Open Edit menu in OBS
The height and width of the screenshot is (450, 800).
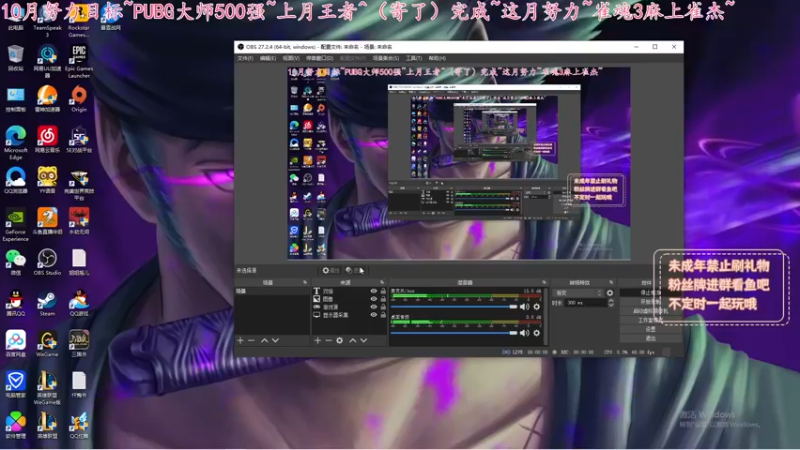[x=268, y=58]
